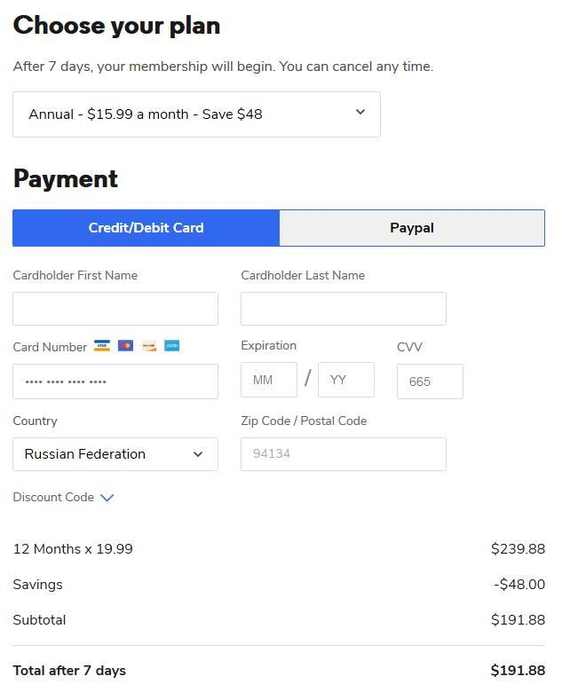Click the American Express card icon
Image resolution: width=570 pixels, height=700 pixels.
click(172, 346)
